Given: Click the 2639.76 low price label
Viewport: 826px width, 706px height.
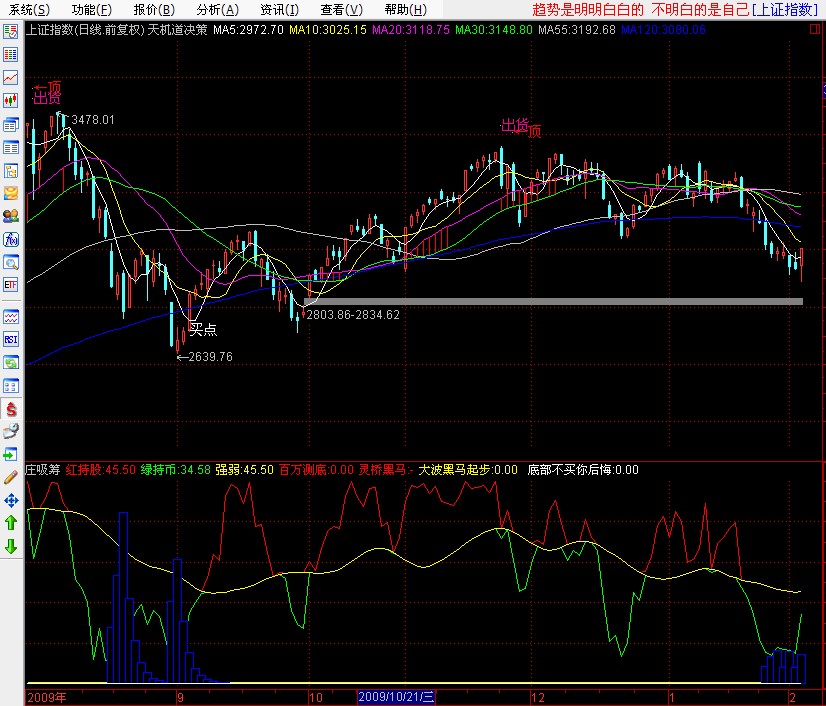Looking at the screenshot, I should (x=211, y=357).
